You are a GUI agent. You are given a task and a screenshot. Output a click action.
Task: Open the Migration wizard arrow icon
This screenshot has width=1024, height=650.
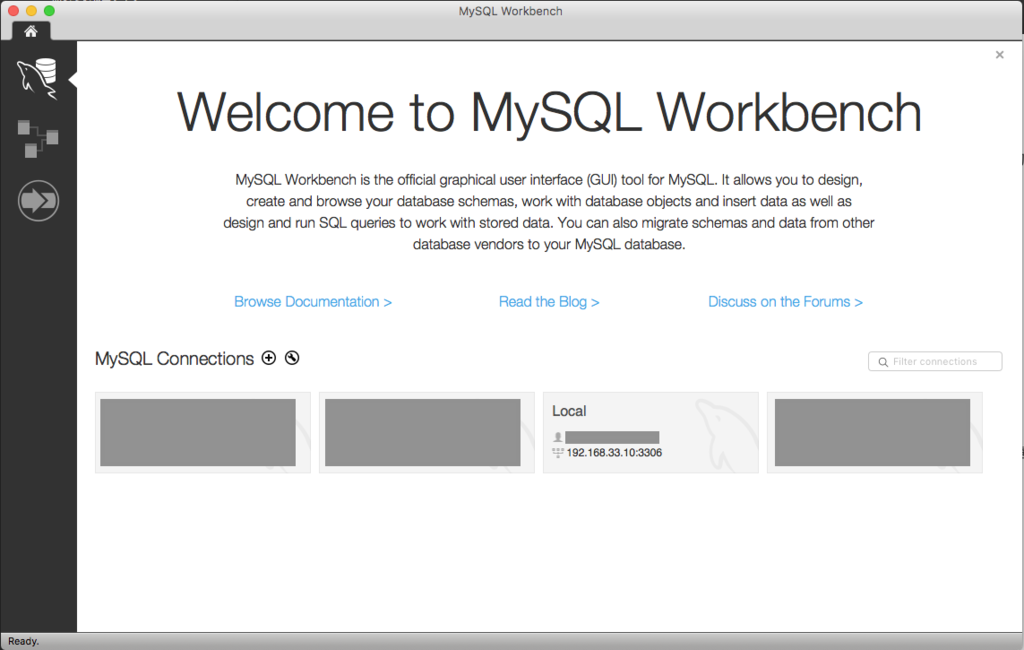pyautogui.click(x=38, y=201)
